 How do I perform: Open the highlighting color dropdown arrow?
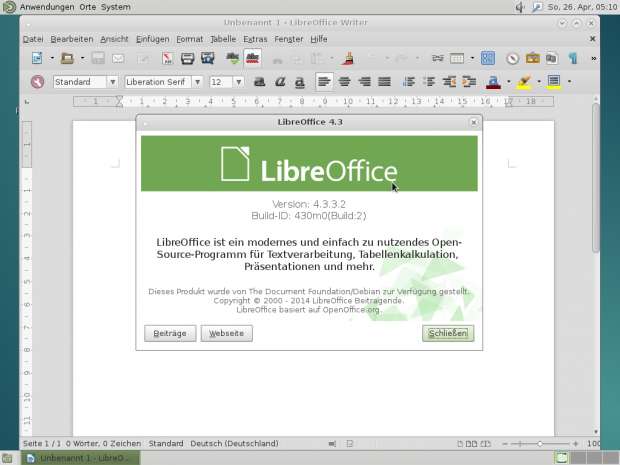coord(539,82)
